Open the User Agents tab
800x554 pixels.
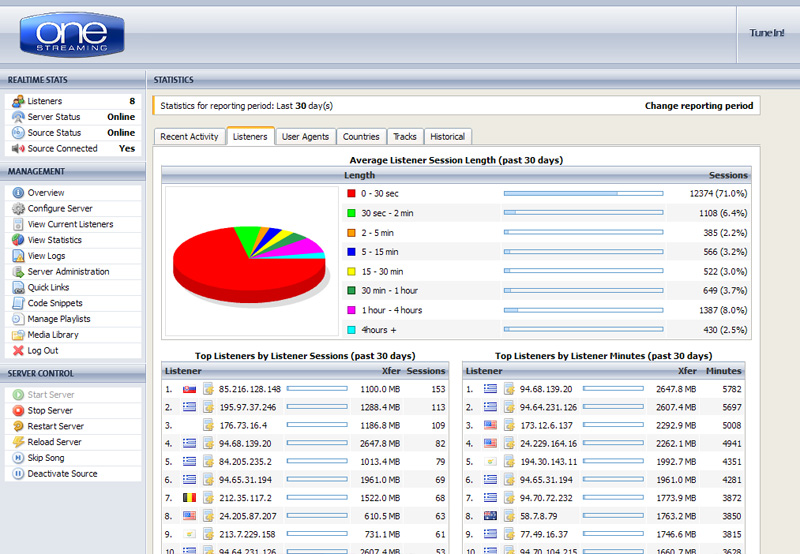pos(305,137)
